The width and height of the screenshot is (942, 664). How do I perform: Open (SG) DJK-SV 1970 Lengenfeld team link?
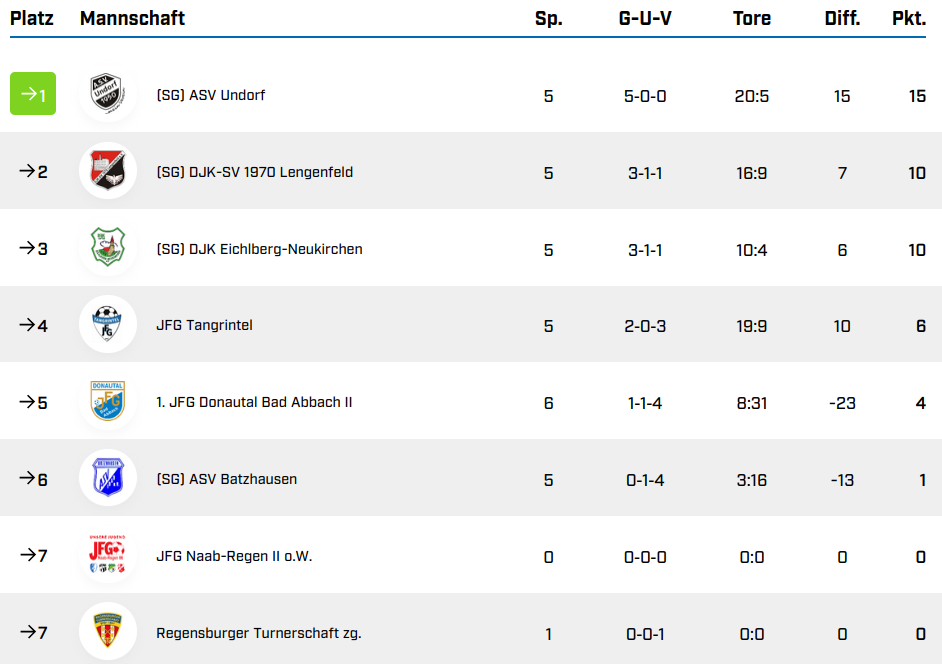tap(255, 172)
